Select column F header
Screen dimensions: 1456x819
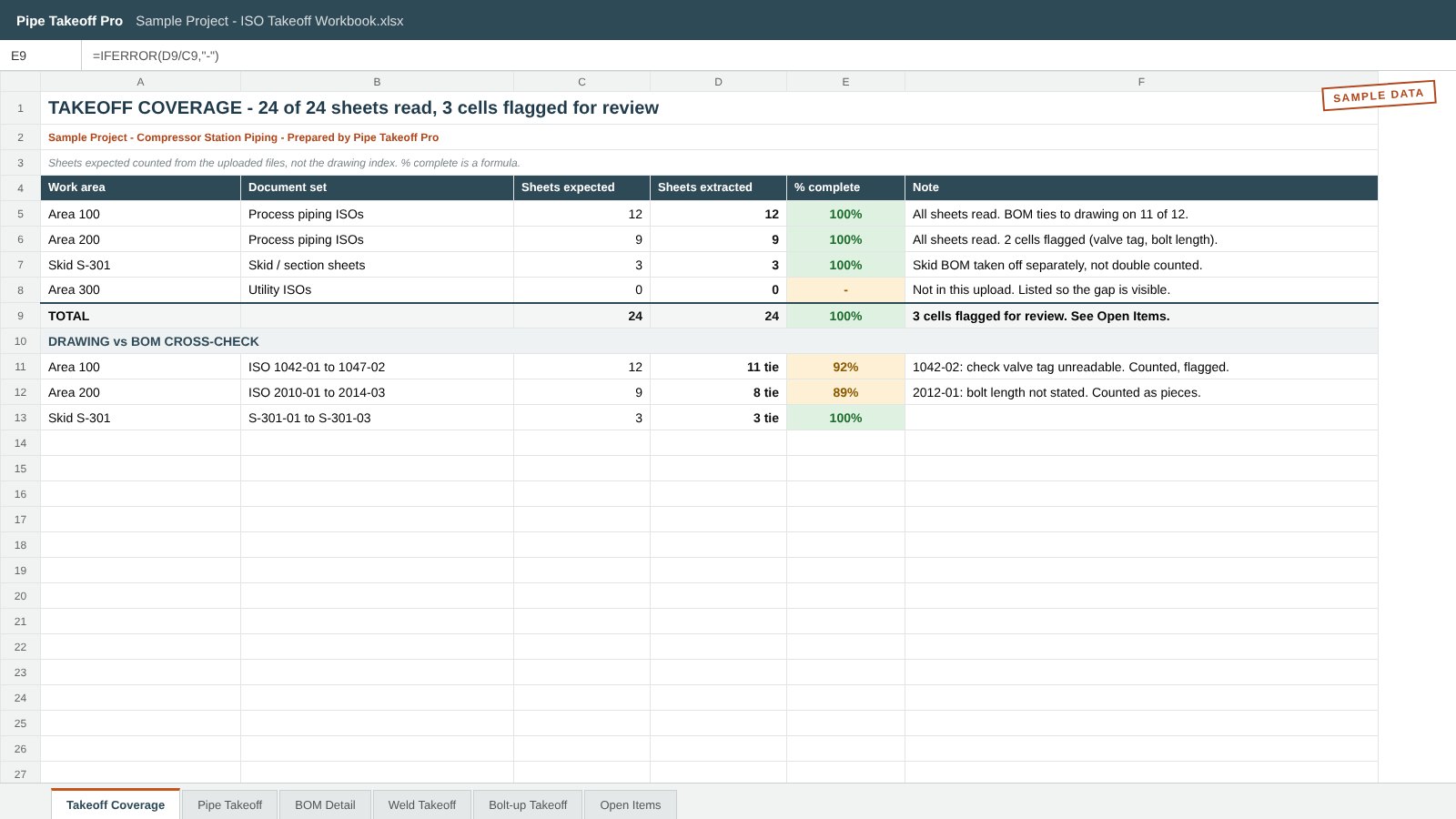[1141, 82]
